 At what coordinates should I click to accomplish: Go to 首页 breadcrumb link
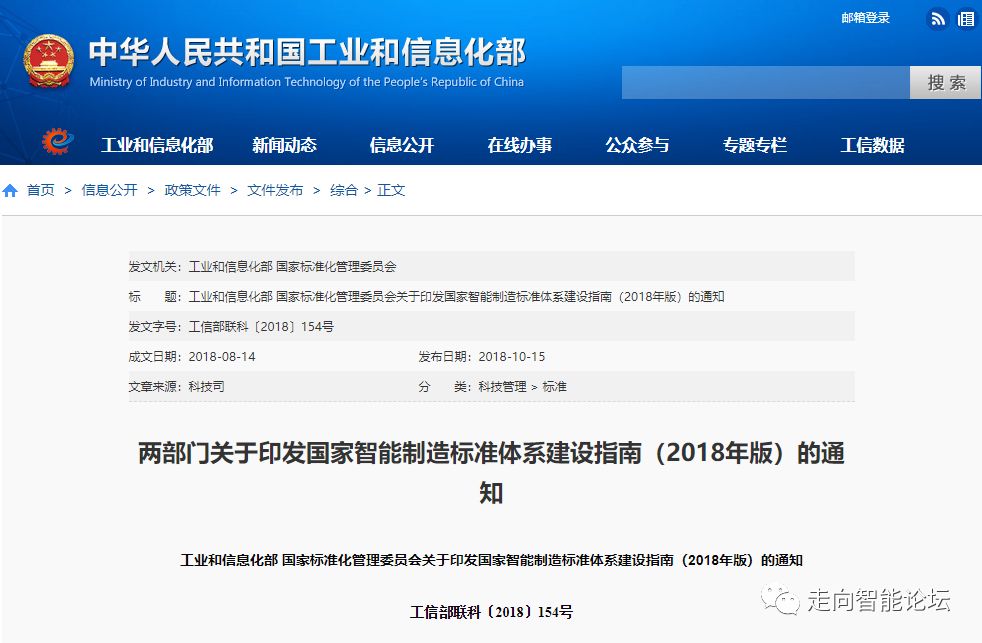click(41, 190)
